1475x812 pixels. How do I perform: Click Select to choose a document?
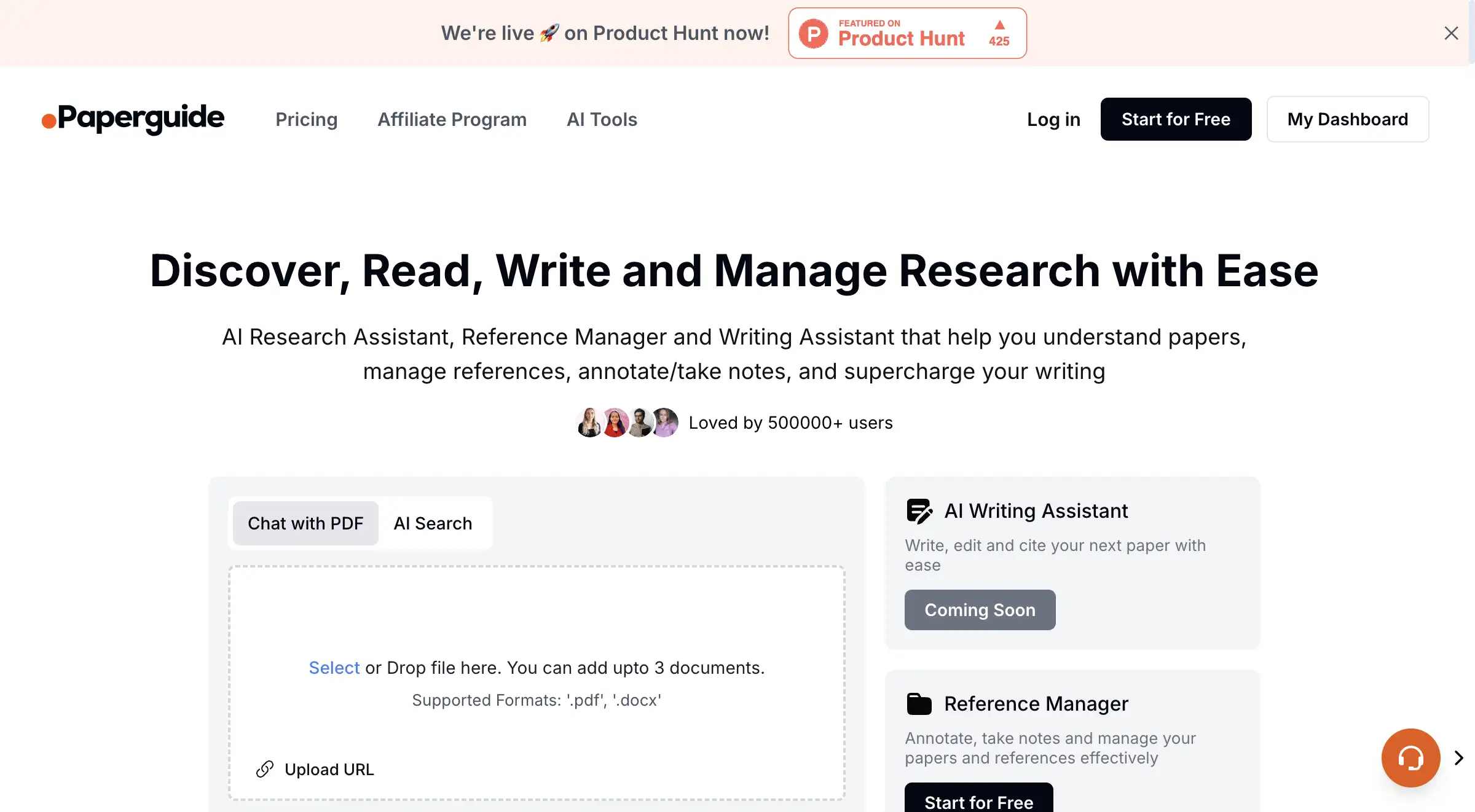tap(334, 668)
